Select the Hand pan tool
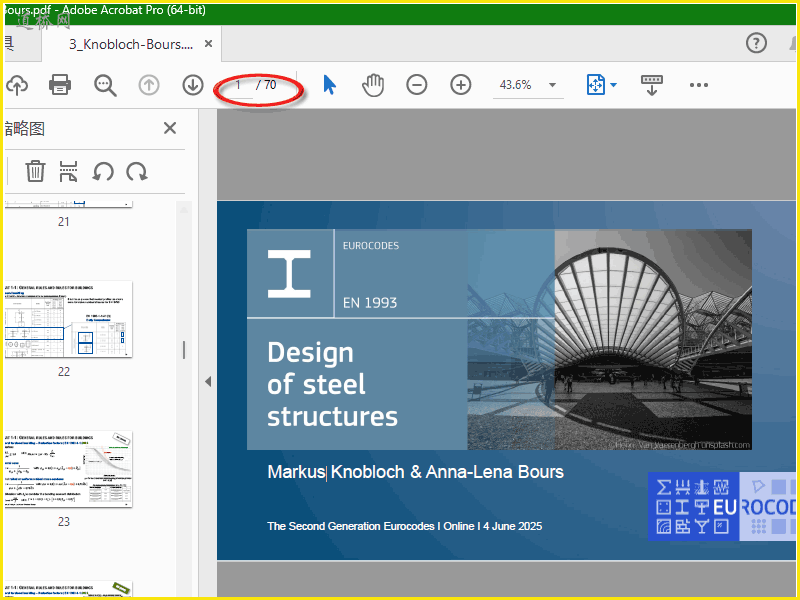Screen dimensions: 800x600 [373, 85]
